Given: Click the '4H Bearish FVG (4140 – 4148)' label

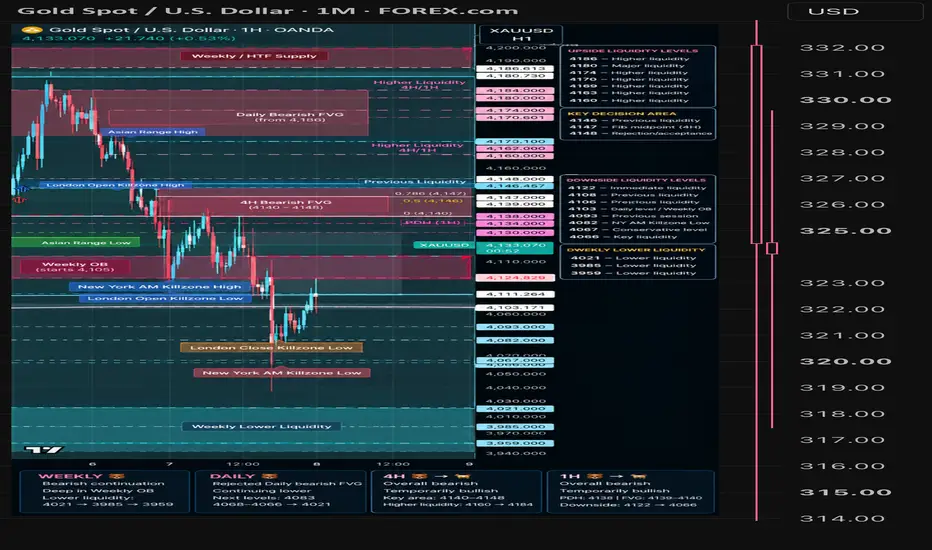Looking at the screenshot, I should (x=286, y=205).
